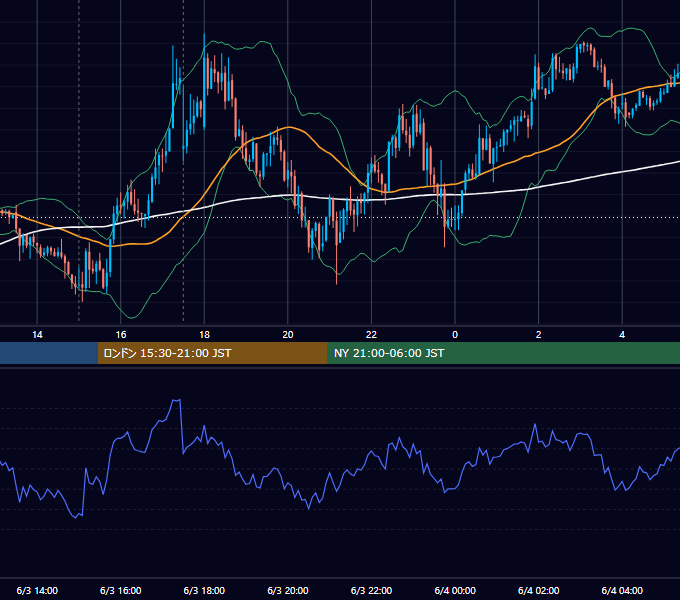This screenshot has height=600, width=680.
Task: Click the 2 hour axis label
Action: 538,335
